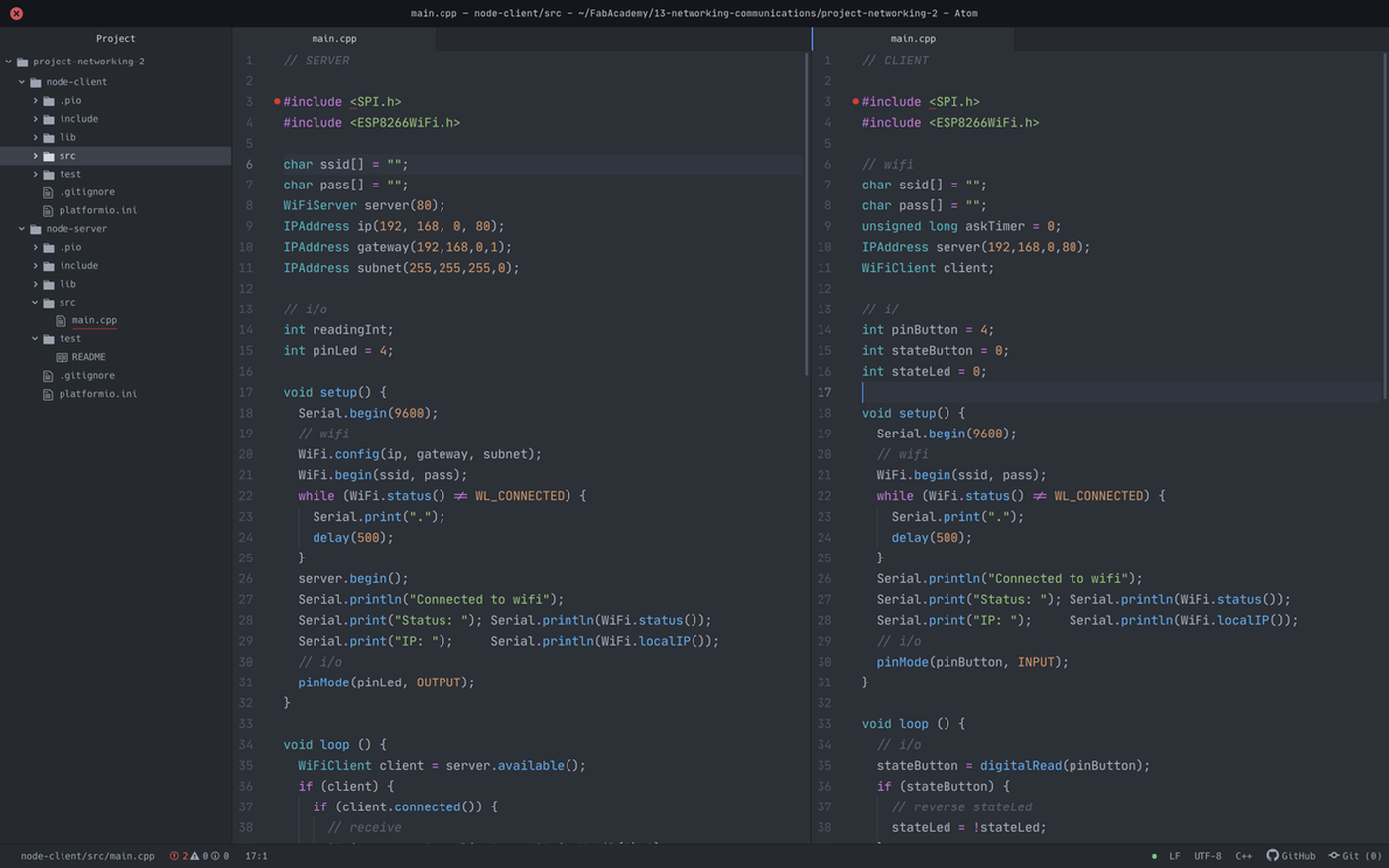Click 'stateLed = !stateLed;' in the right pane

coord(968,827)
